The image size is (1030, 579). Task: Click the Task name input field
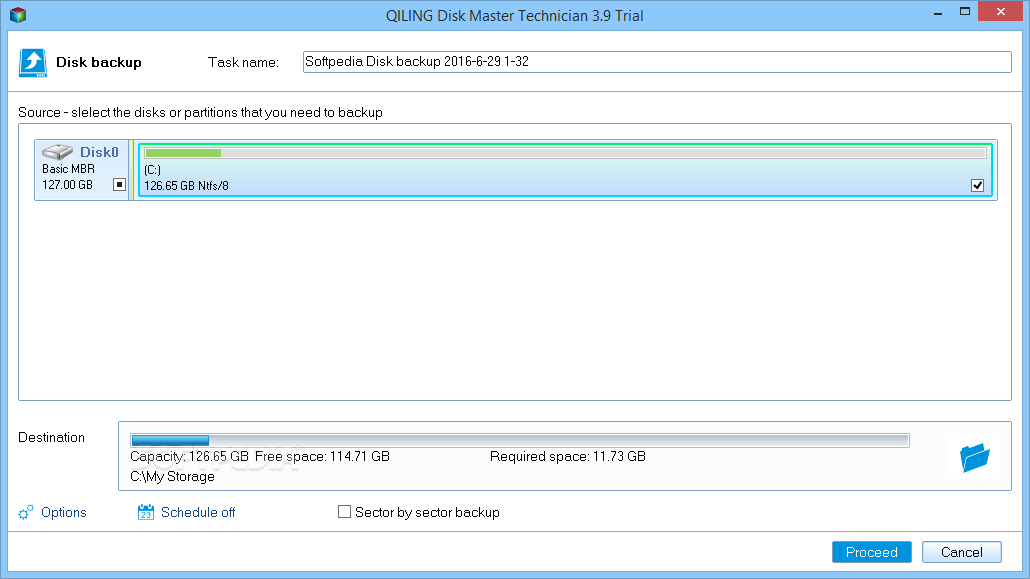pyautogui.click(x=657, y=62)
